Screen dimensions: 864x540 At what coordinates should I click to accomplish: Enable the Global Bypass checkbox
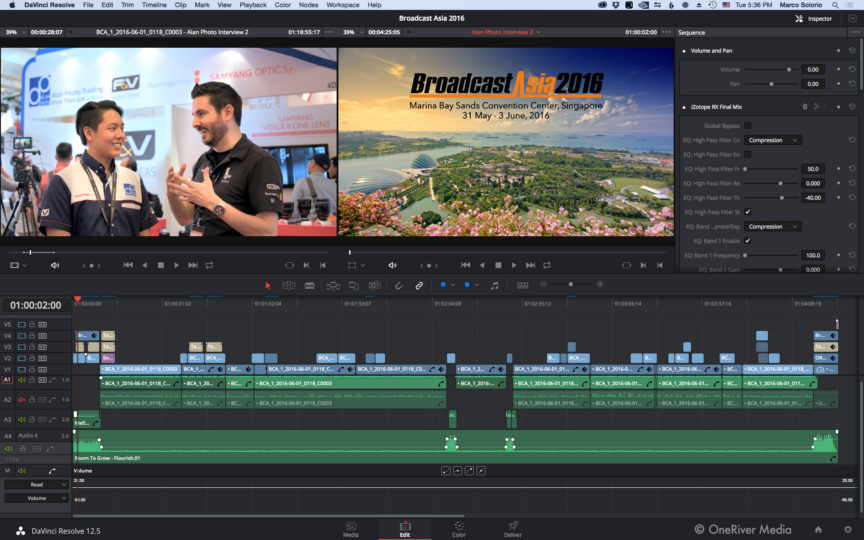point(748,126)
